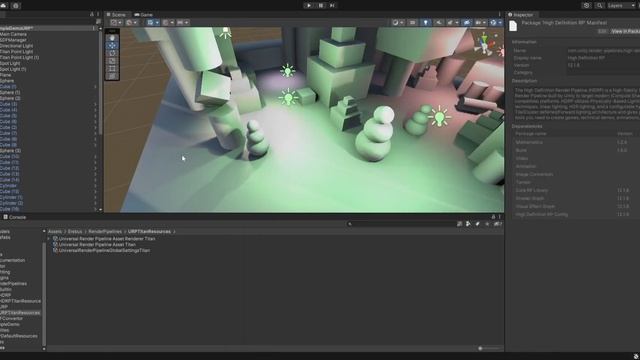Click the View in Package Manager button

tap(625, 31)
